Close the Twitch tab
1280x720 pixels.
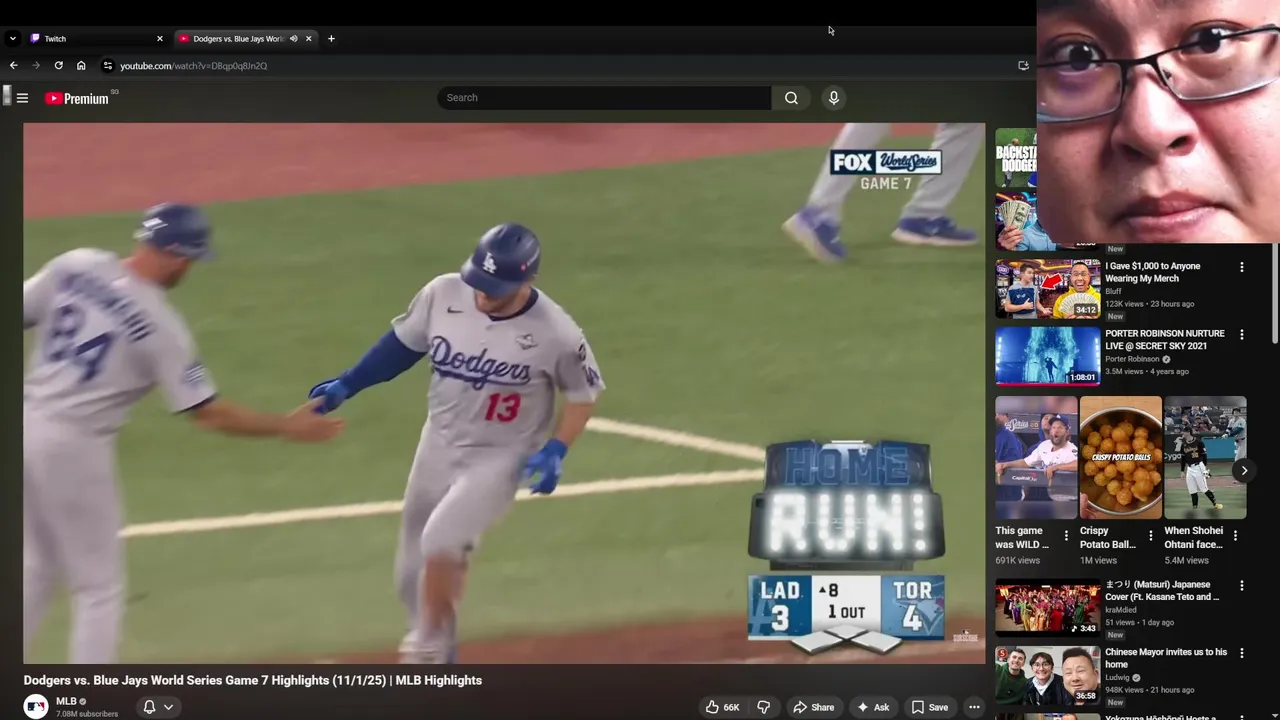(x=159, y=39)
